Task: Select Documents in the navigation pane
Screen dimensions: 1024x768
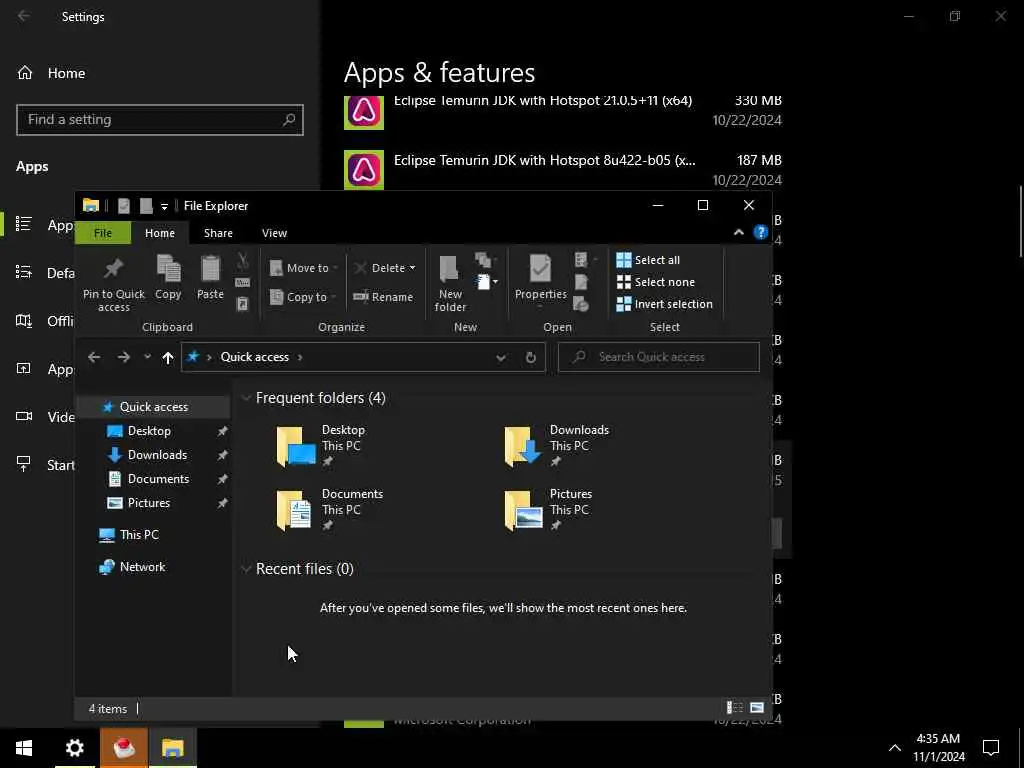Action: tap(158, 479)
